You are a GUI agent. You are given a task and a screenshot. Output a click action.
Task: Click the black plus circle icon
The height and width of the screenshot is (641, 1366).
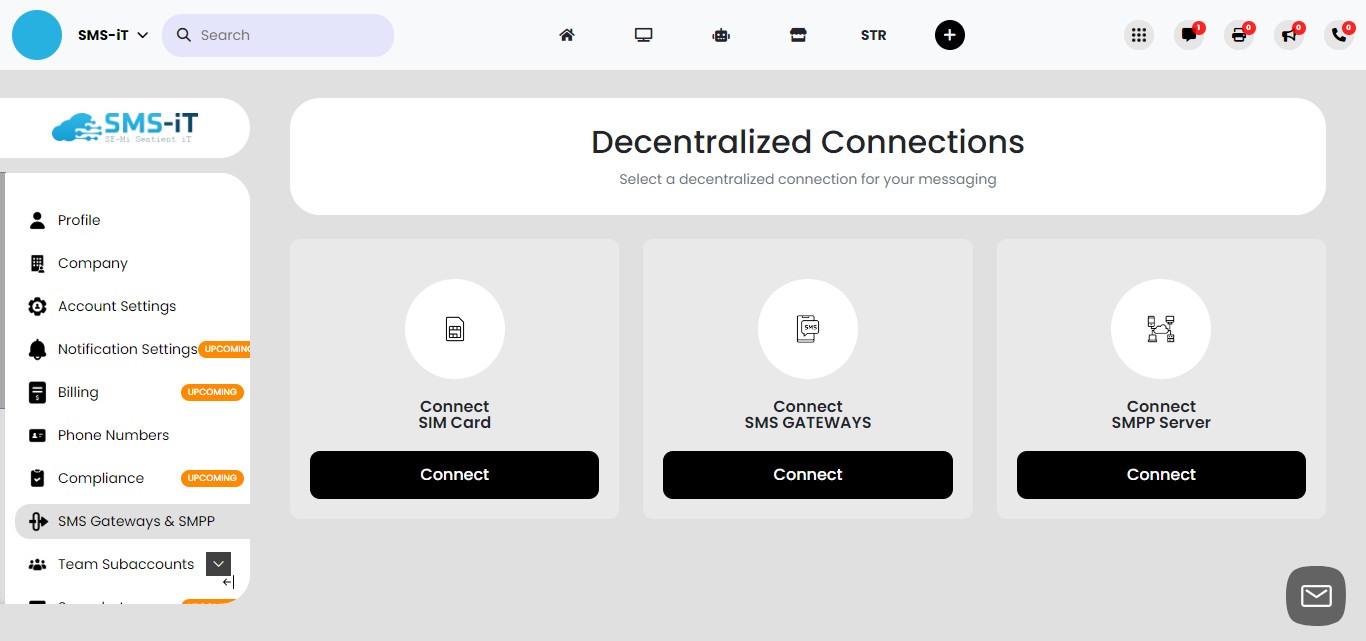(x=949, y=35)
